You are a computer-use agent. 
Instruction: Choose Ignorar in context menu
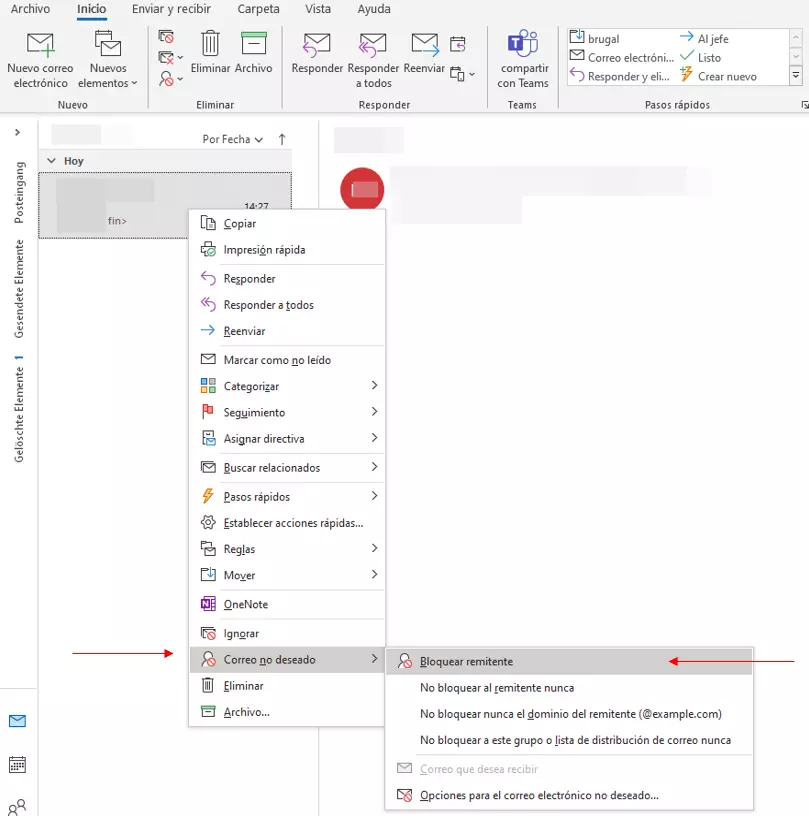coord(287,633)
